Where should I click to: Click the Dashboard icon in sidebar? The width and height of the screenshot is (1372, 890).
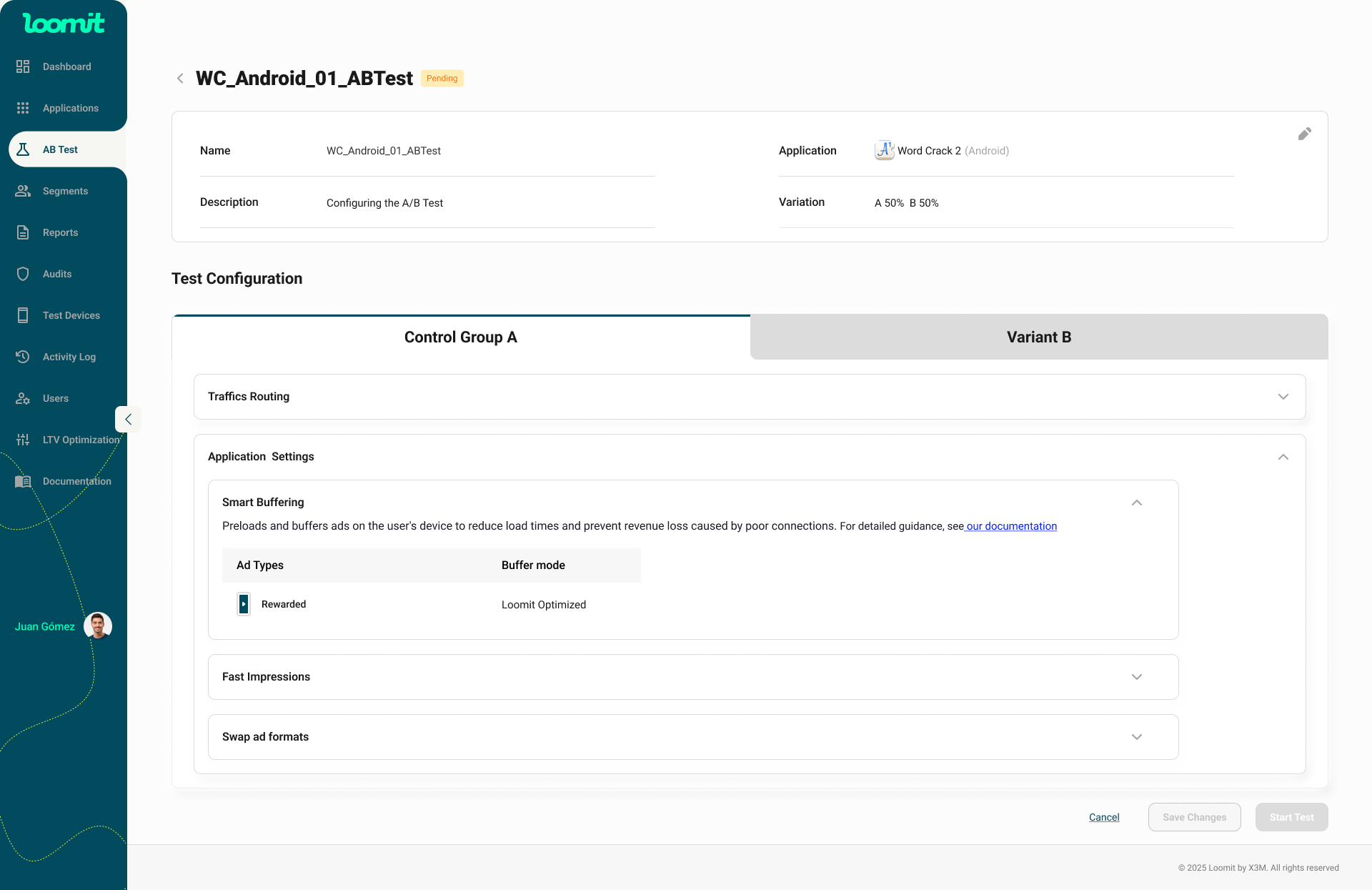pos(23,66)
